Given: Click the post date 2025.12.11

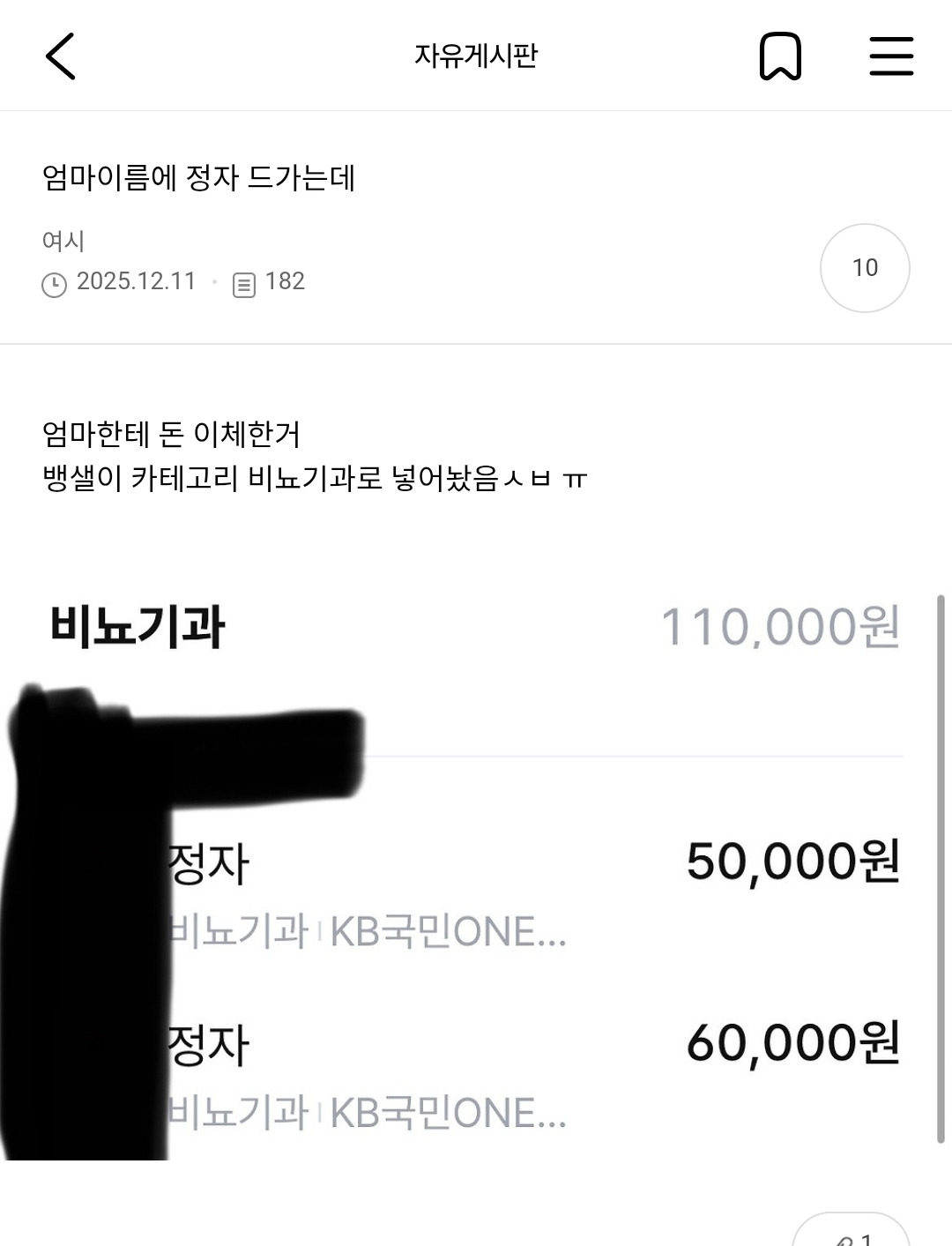Looking at the screenshot, I should (136, 281).
